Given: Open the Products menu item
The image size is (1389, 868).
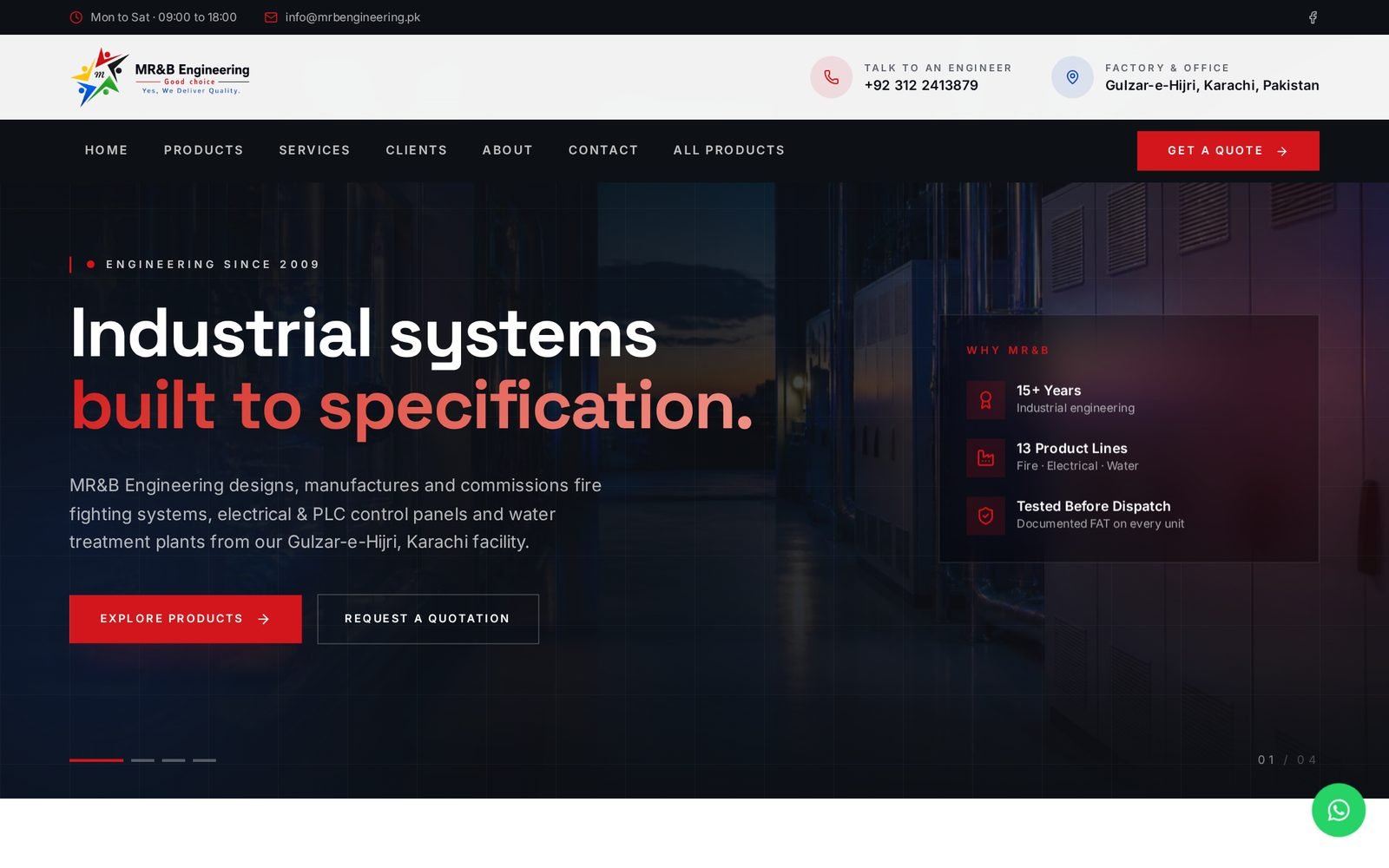Looking at the screenshot, I should 203,150.
